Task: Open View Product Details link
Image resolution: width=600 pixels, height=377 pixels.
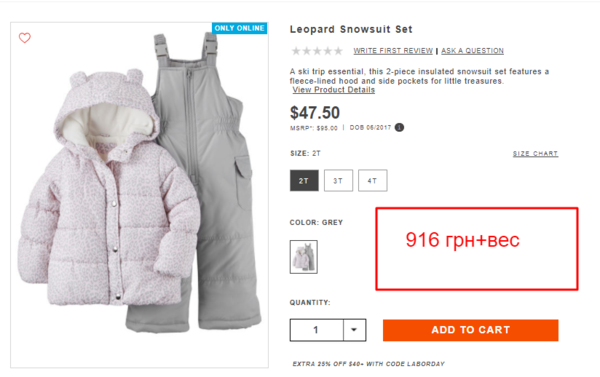Action: pos(334,90)
